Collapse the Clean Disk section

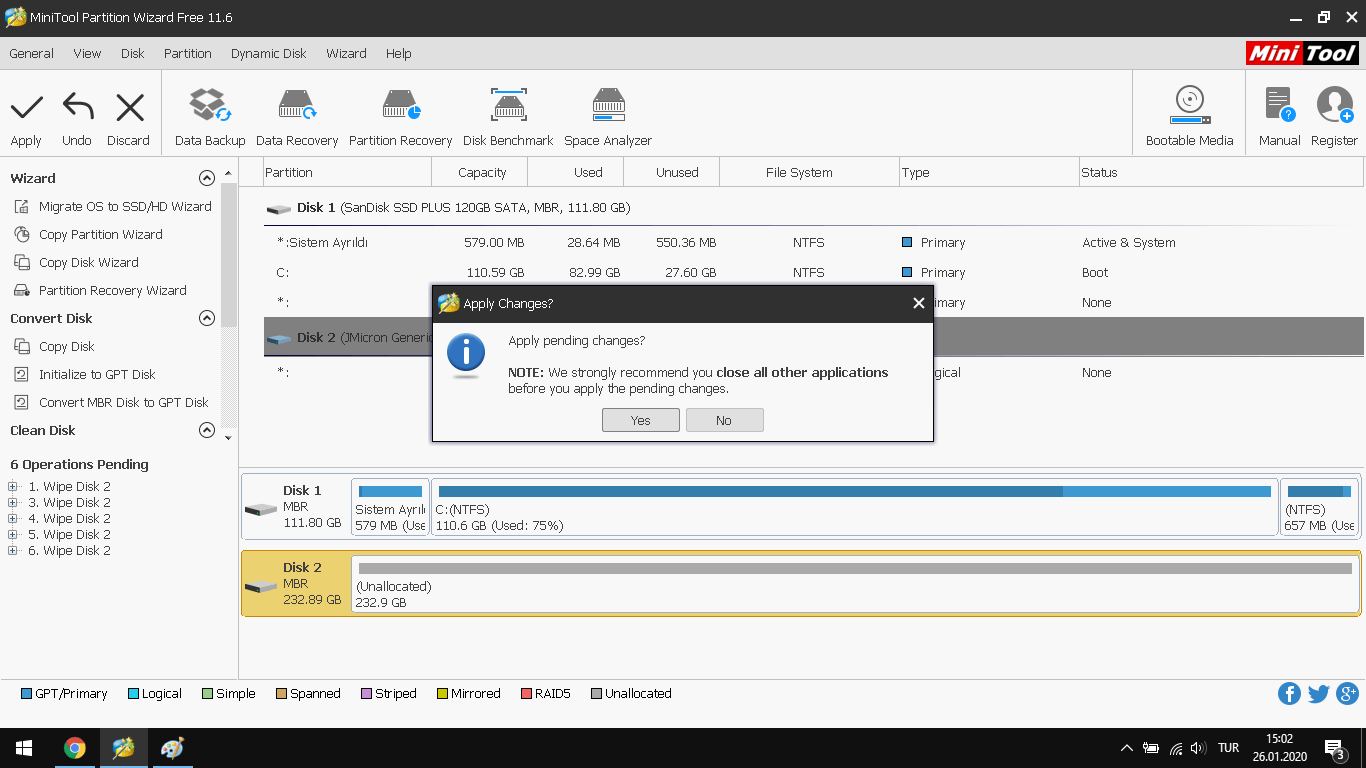[207, 430]
